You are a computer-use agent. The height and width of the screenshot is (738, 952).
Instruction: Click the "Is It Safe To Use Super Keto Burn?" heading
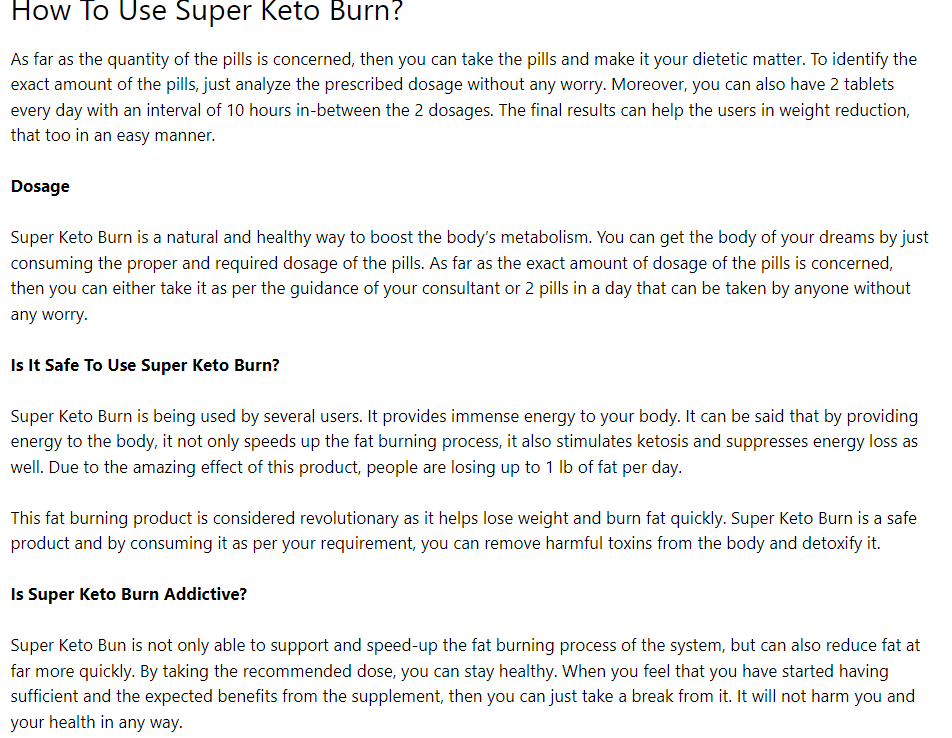[x=145, y=365]
